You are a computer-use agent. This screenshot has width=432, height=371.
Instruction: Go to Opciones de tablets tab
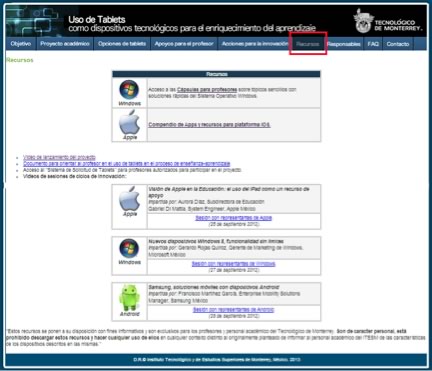point(122,44)
